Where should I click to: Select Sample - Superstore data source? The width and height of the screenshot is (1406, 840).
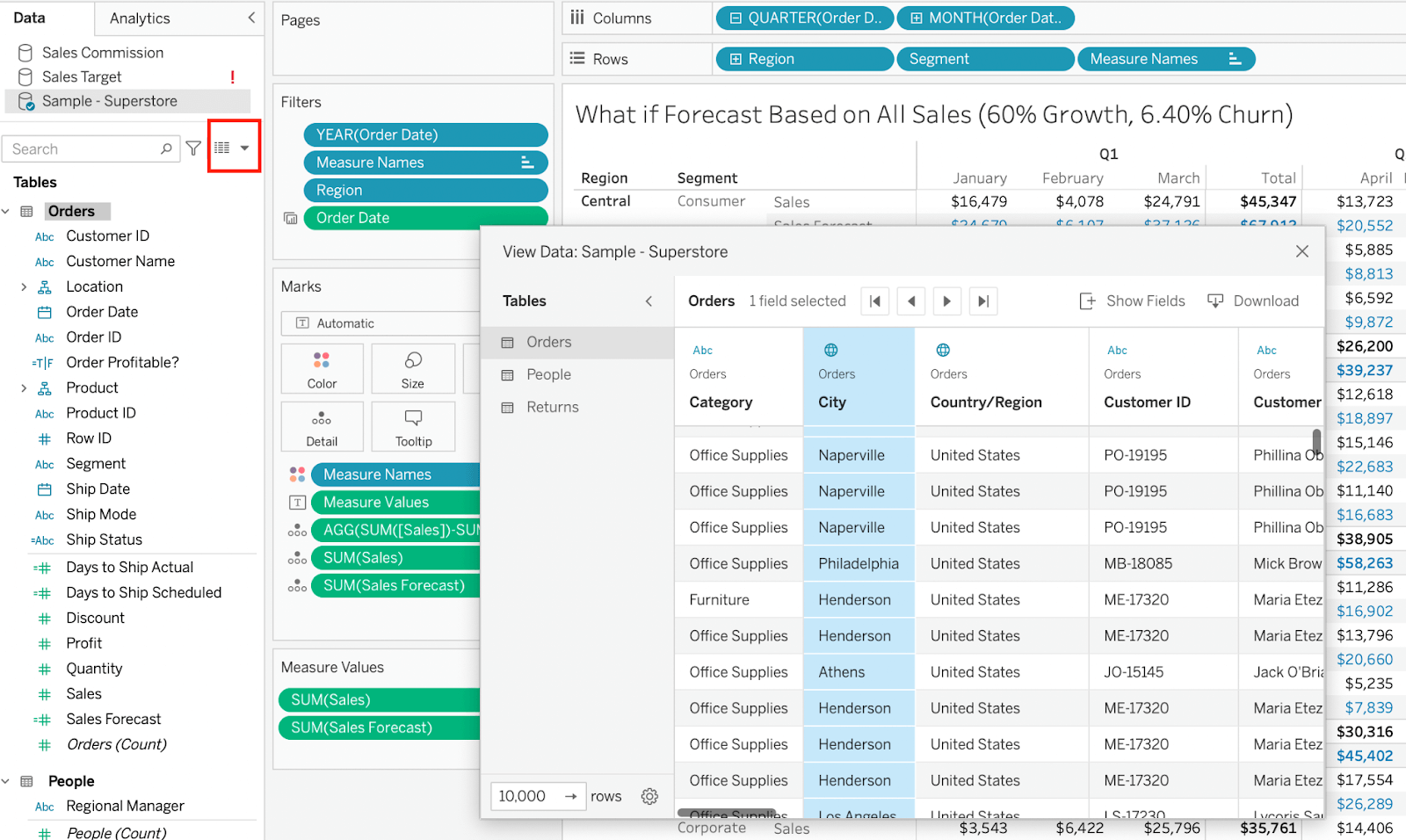coord(127,101)
